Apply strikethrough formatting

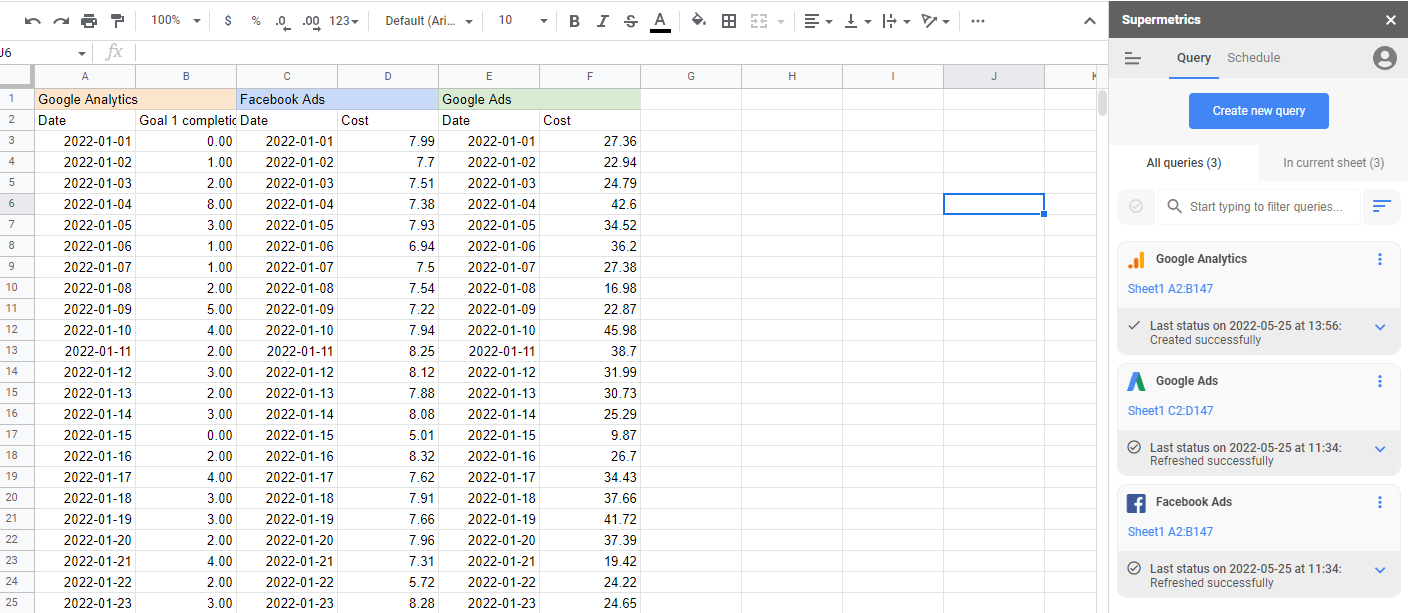[630, 21]
